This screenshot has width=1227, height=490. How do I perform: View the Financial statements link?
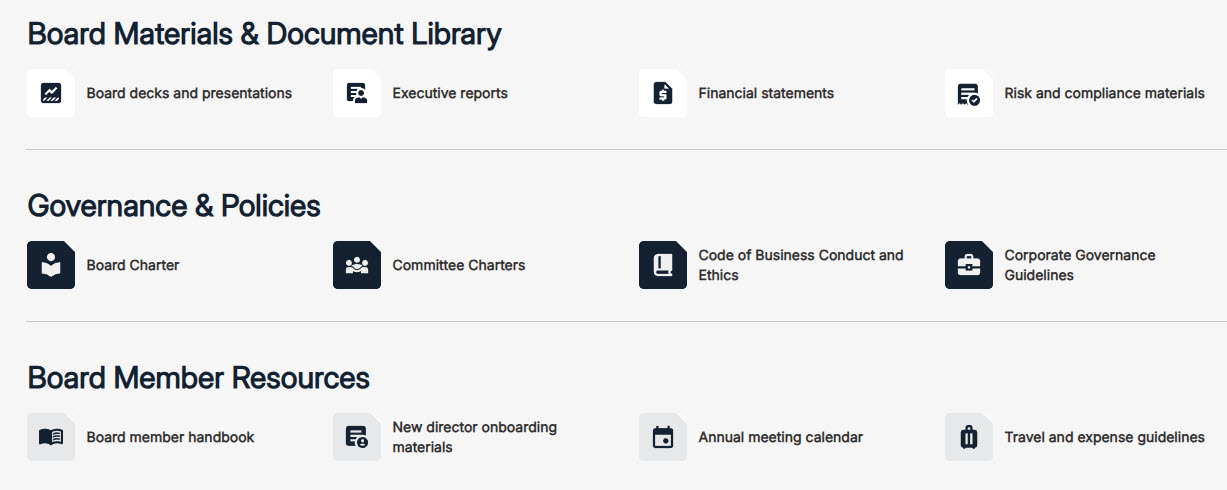pyautogui.click(x=766, y=93)
